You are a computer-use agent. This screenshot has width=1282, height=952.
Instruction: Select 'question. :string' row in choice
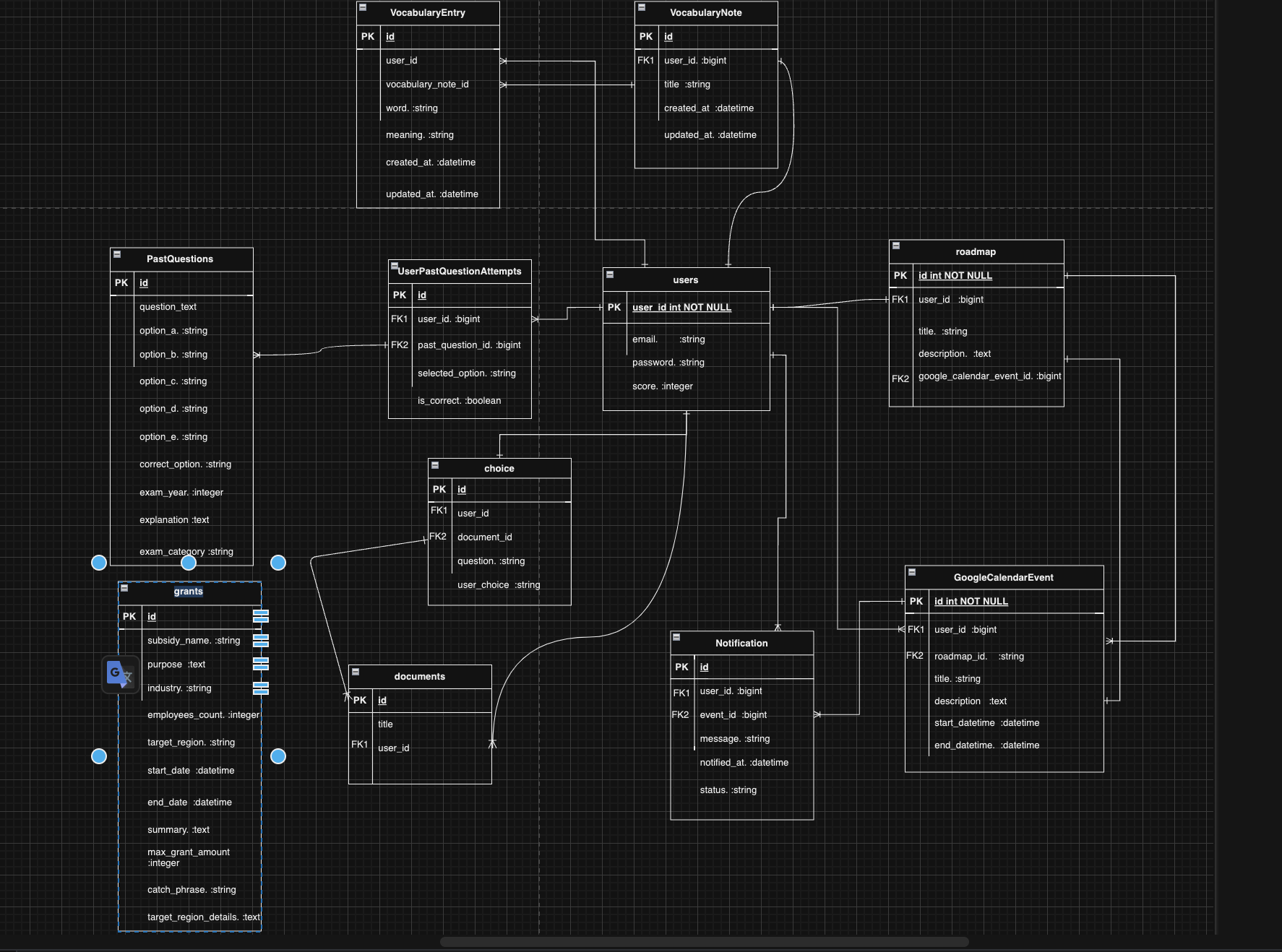click(x=499, y=561)
